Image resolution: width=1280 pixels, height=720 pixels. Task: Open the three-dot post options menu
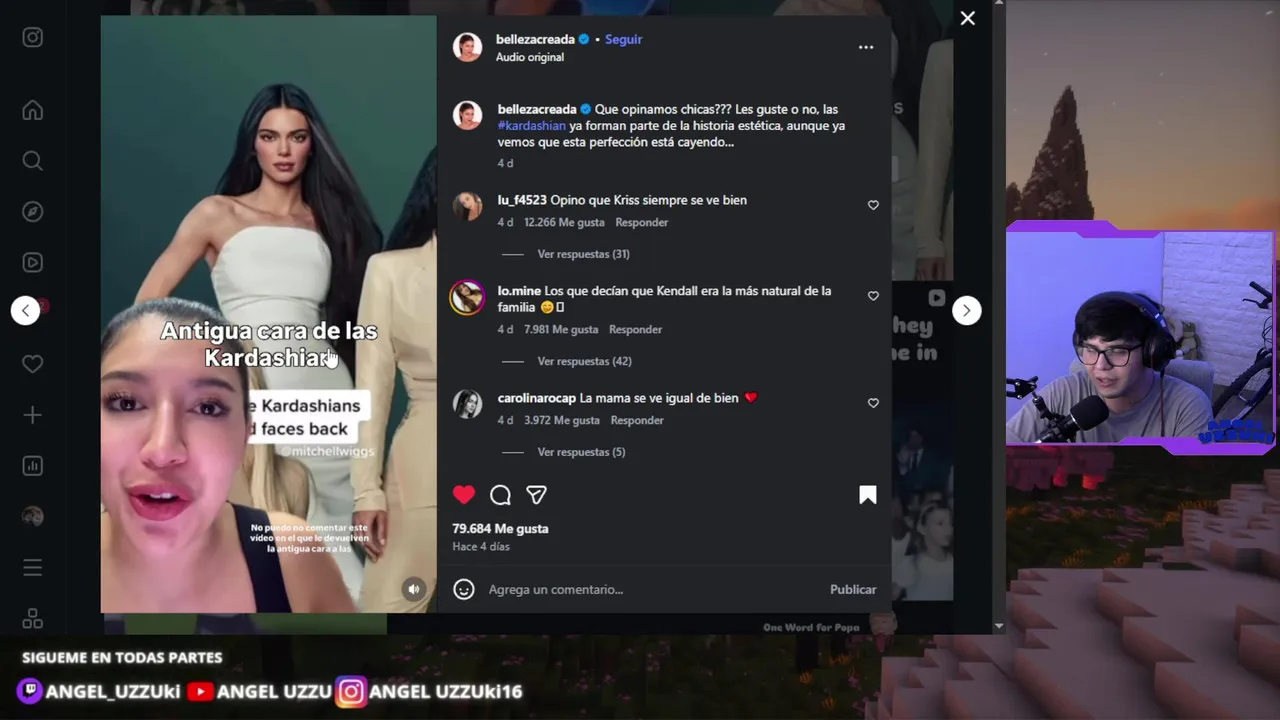click(866, 47)
